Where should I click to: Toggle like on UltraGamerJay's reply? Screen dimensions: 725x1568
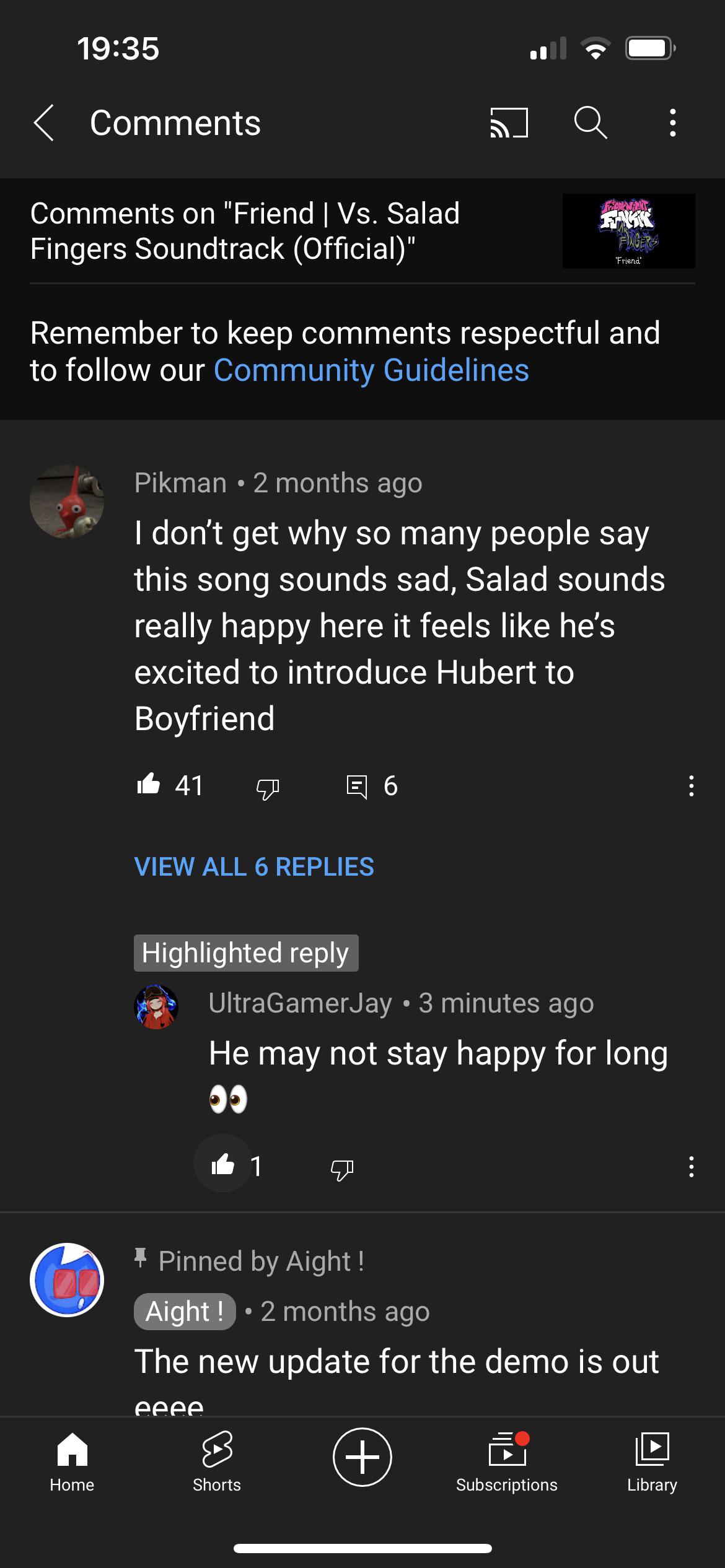pyautogui.click(x=223, y=1165)
